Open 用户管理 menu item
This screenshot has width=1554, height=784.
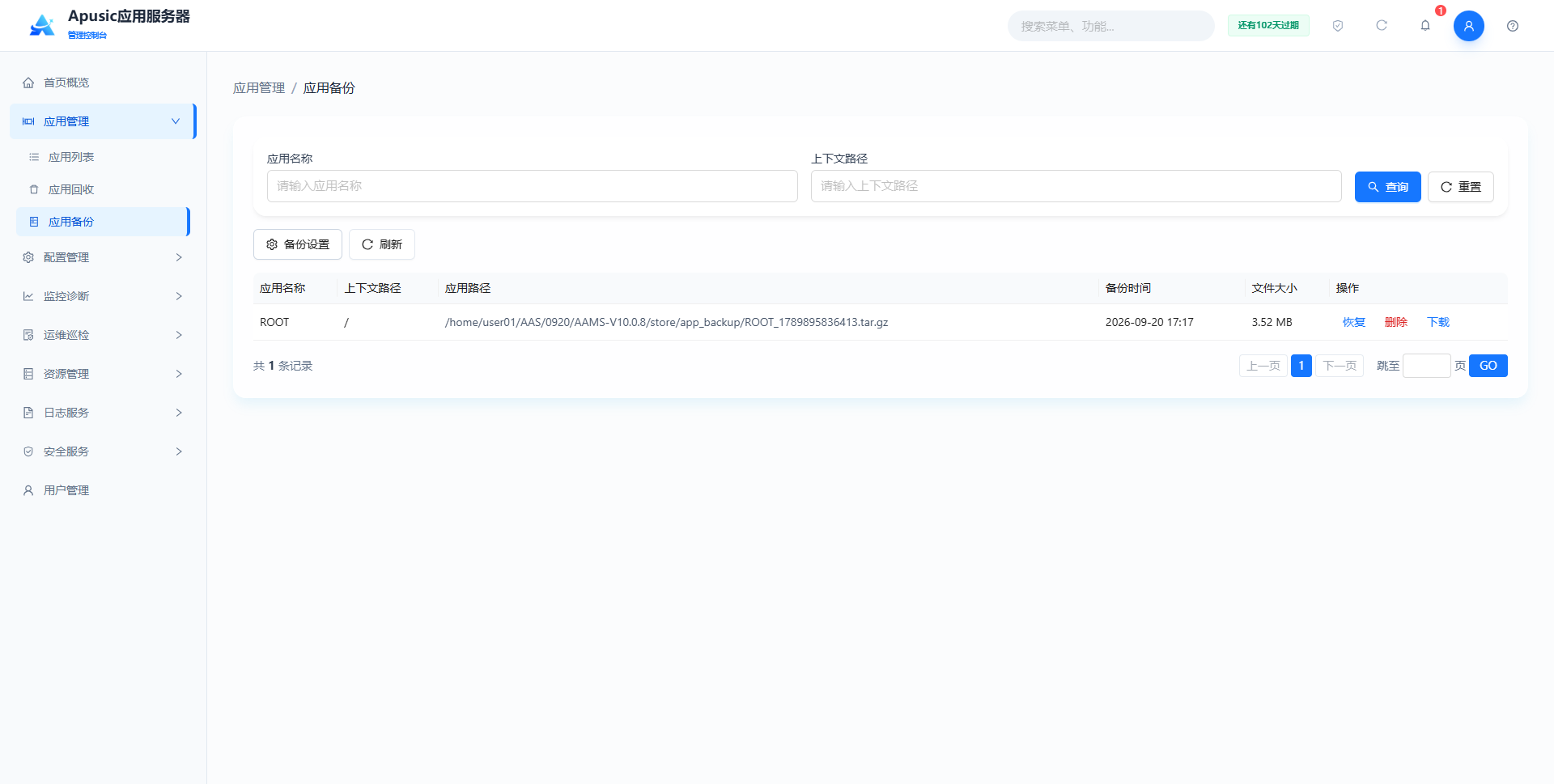click(x=103, y=490)
